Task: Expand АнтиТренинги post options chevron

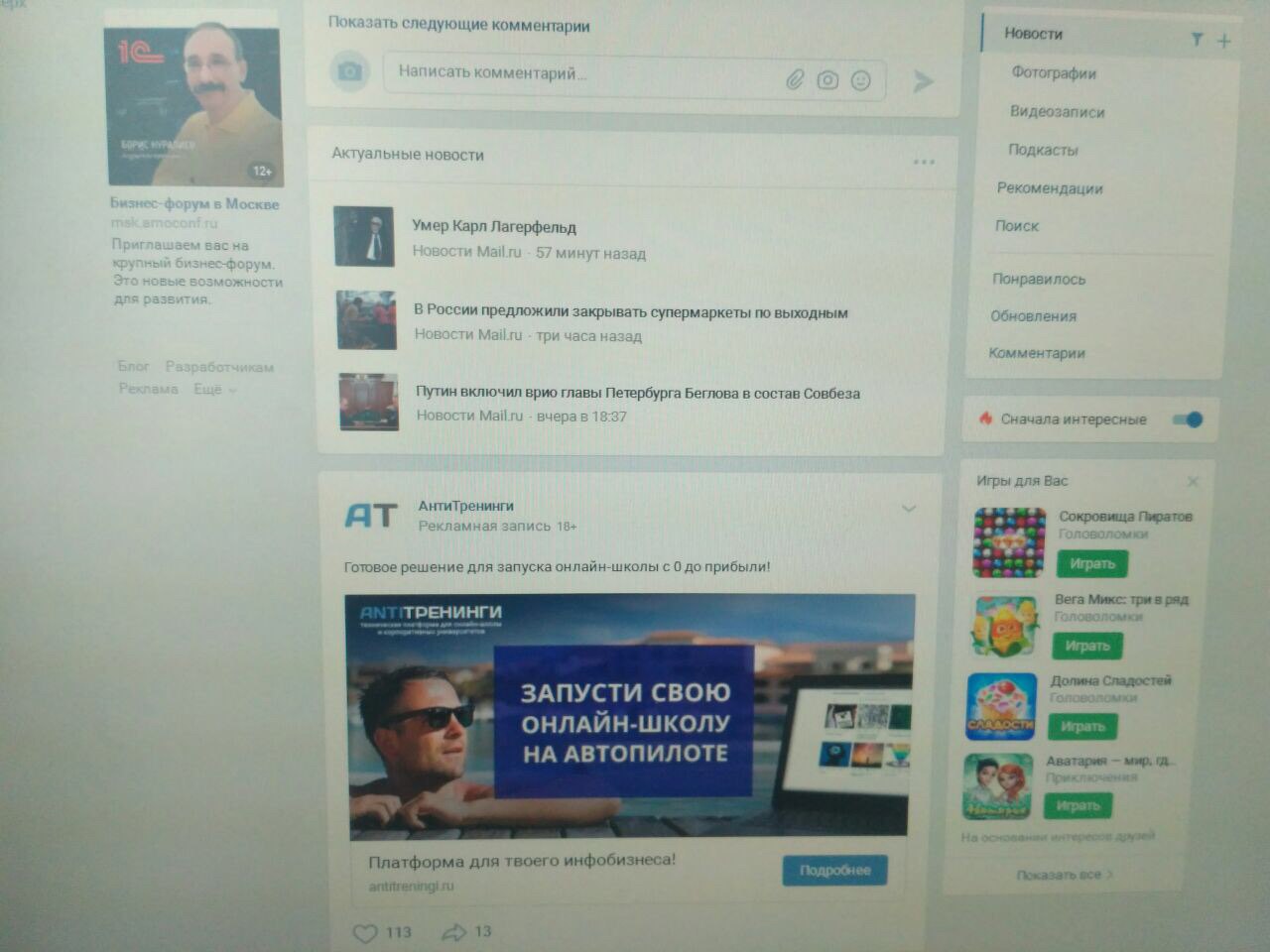Action: click(x=908, y=509)
